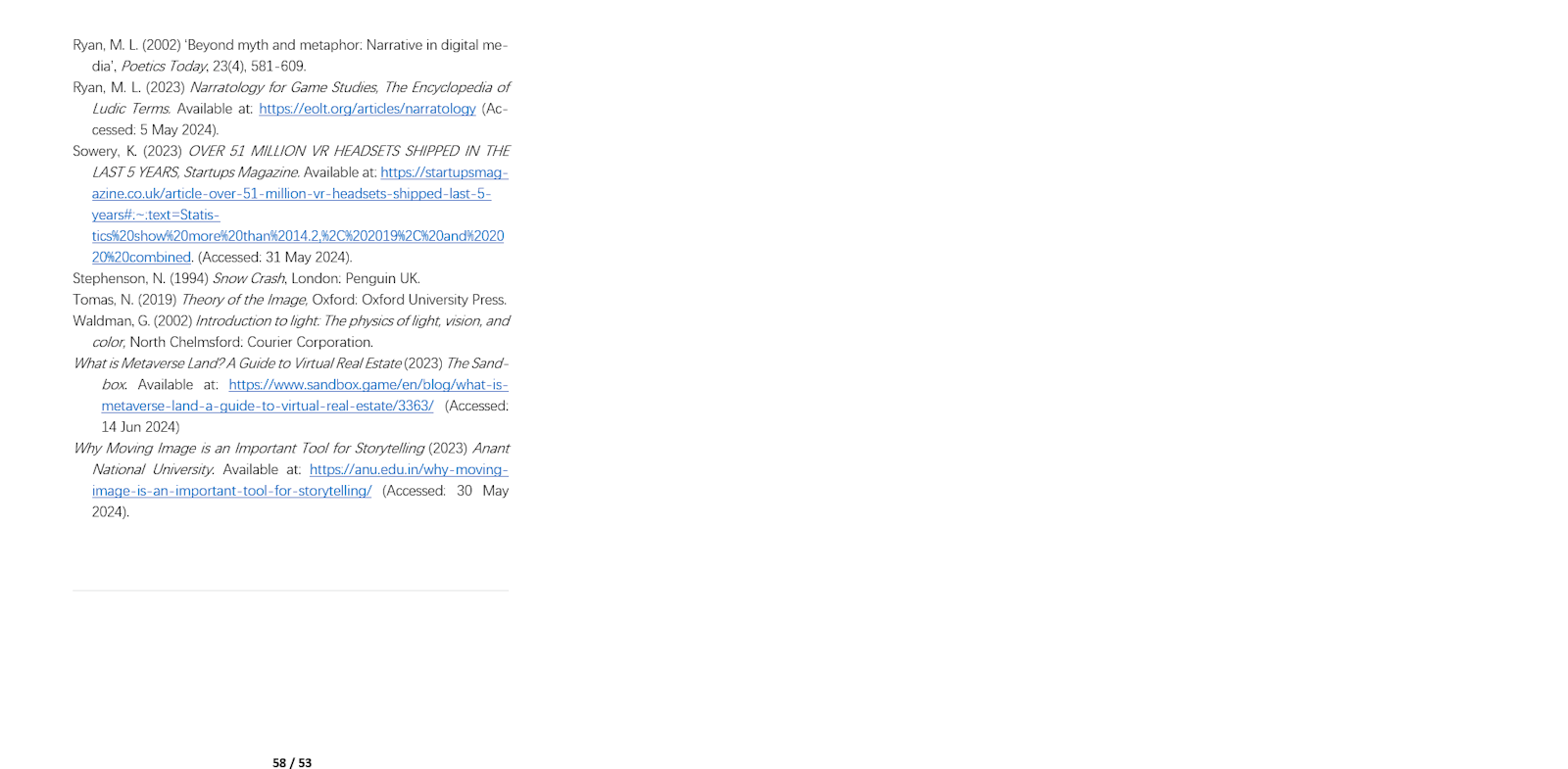Click the 'Poetics Today' journal title text

(164, 67)
